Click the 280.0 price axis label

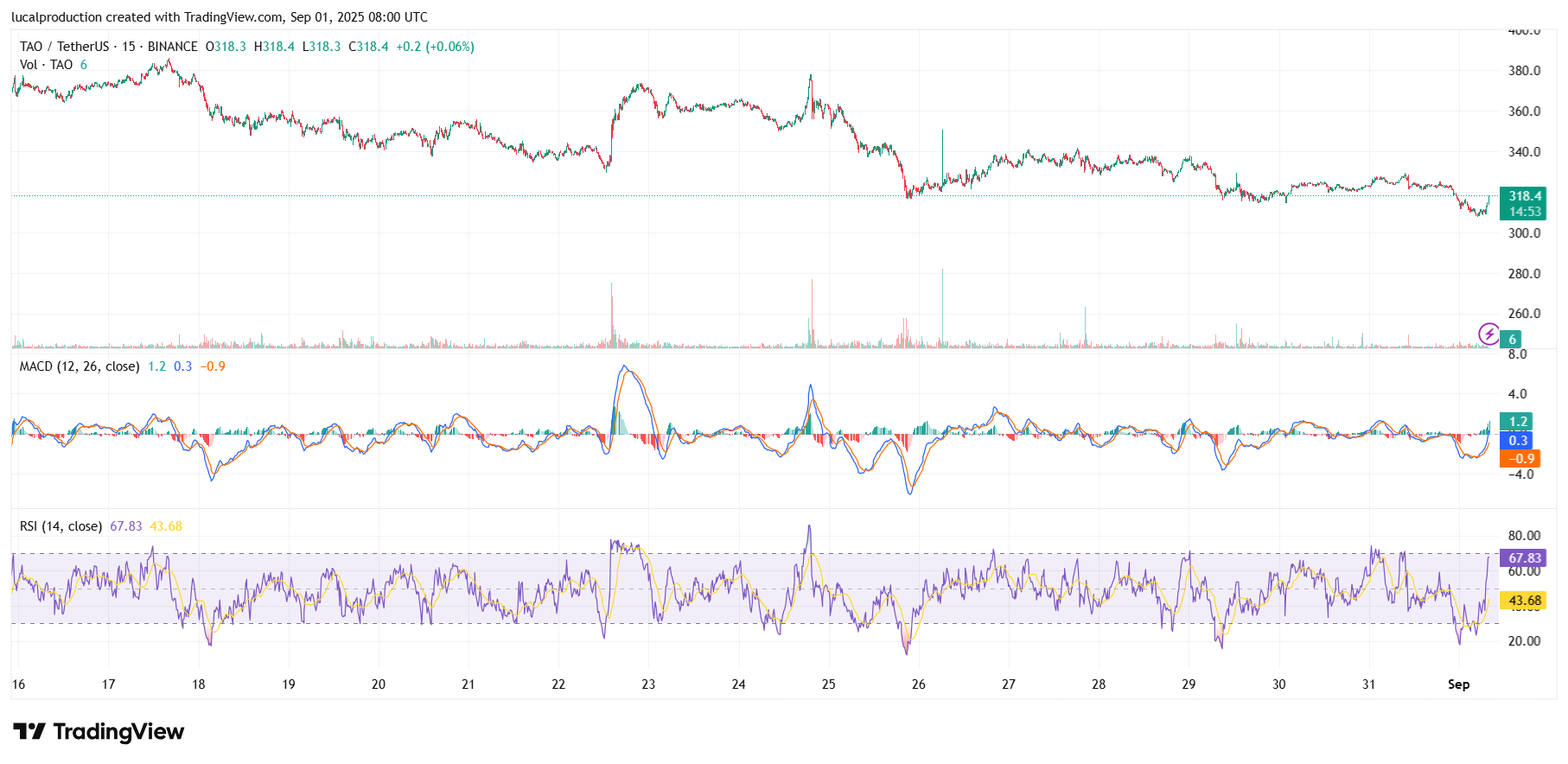1524,274
